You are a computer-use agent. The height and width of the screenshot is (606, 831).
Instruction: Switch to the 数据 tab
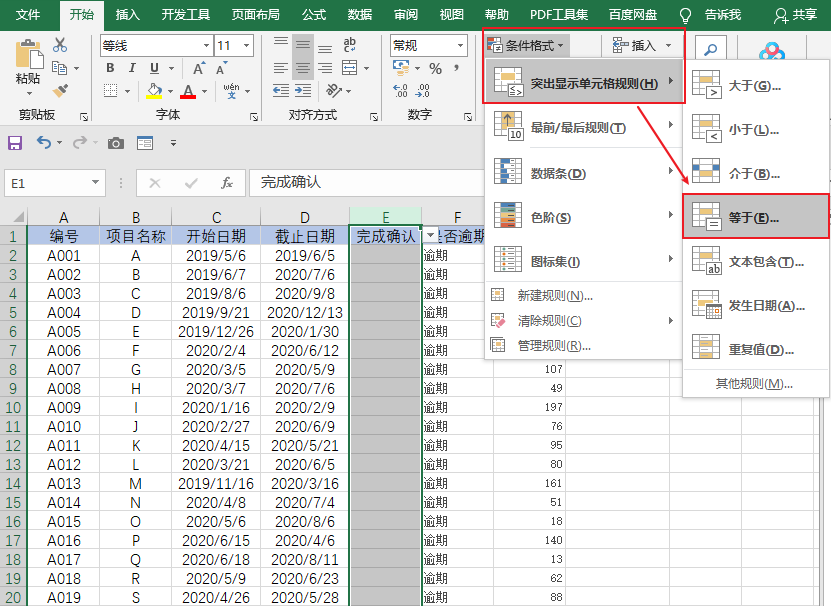[359, 15]
